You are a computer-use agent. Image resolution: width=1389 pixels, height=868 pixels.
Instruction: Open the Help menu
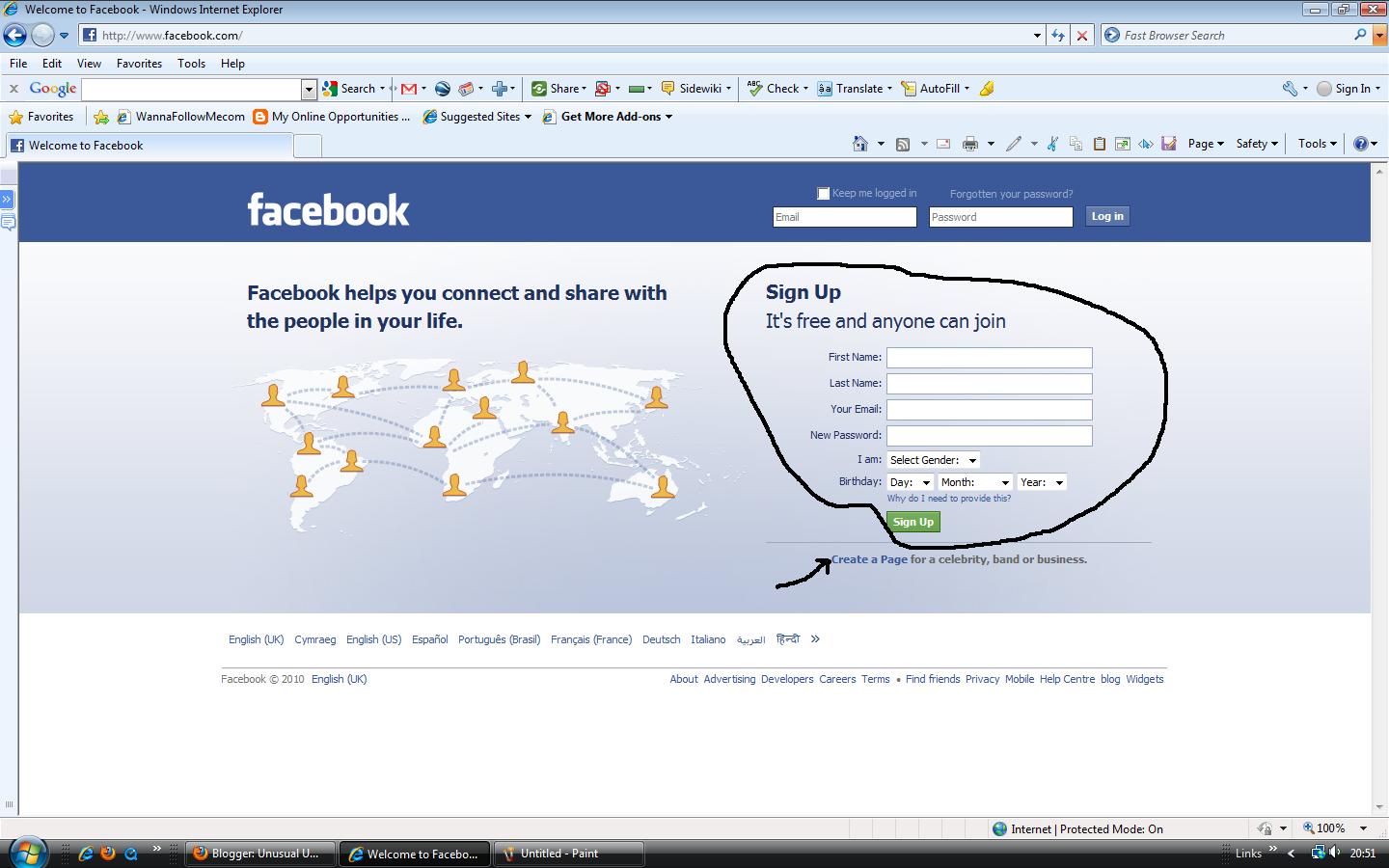232,64
